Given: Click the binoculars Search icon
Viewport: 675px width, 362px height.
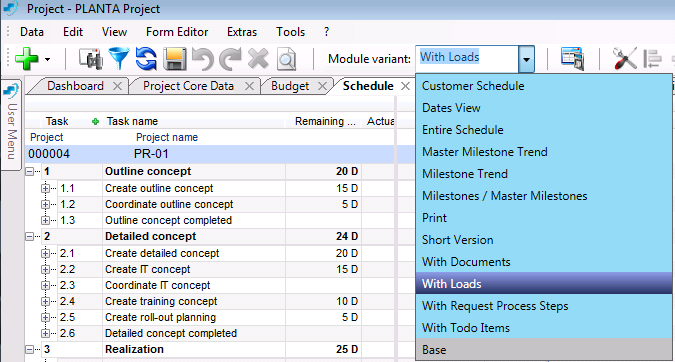Looking at the screenshot, I should pyautogui.click(x=91, y=59).
